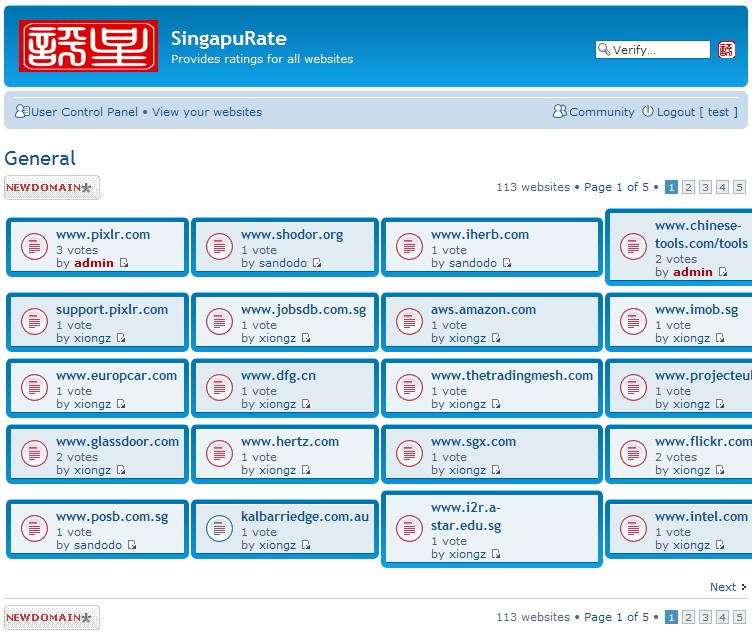Go to page 3 in top pagination
This screenshot has height=632, width=752.
(705, 187)
